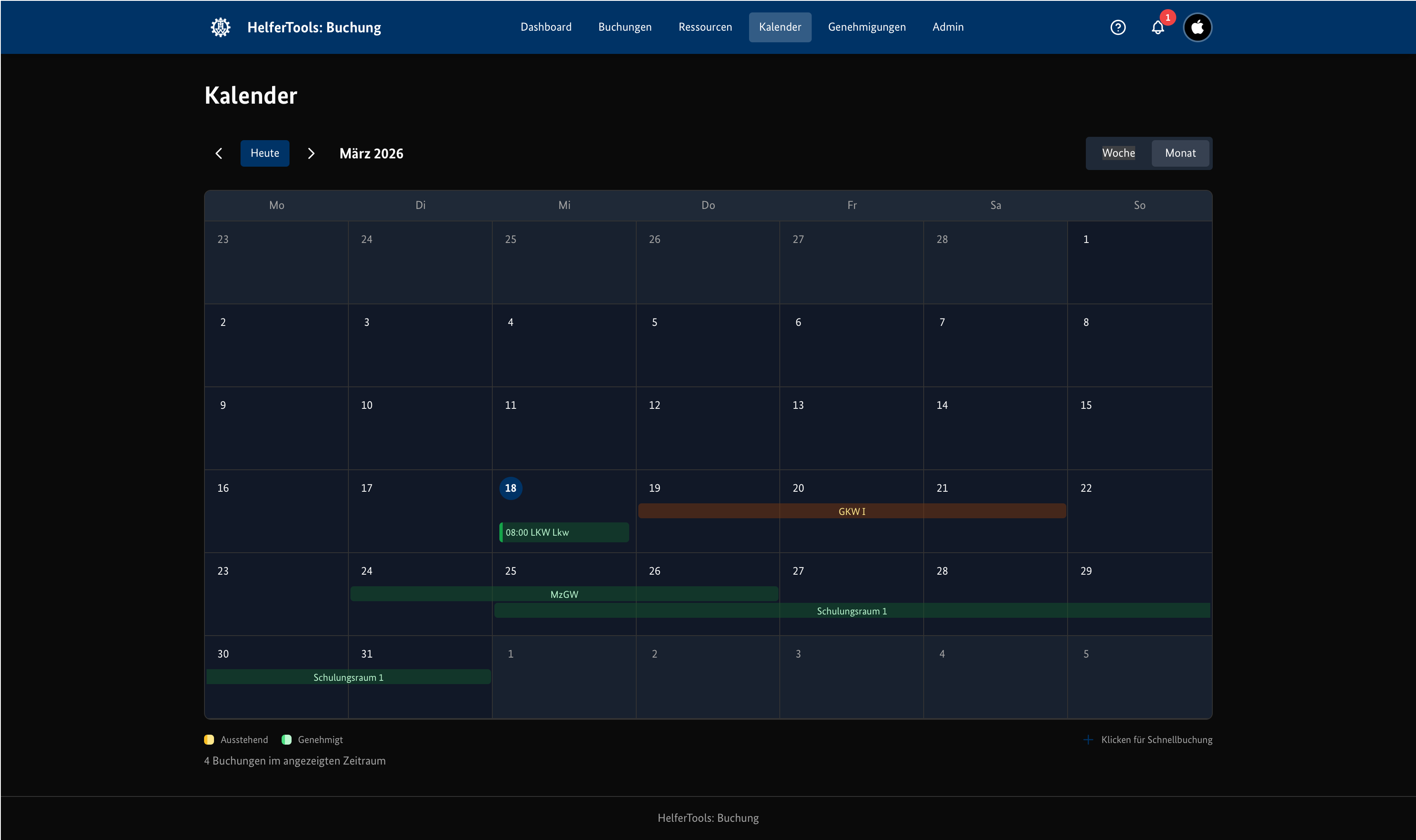This screenshot has width=1416, height=840.
Task: Open the 08:00 LKW Lkw booking
Action: click(x=564, y=532)
